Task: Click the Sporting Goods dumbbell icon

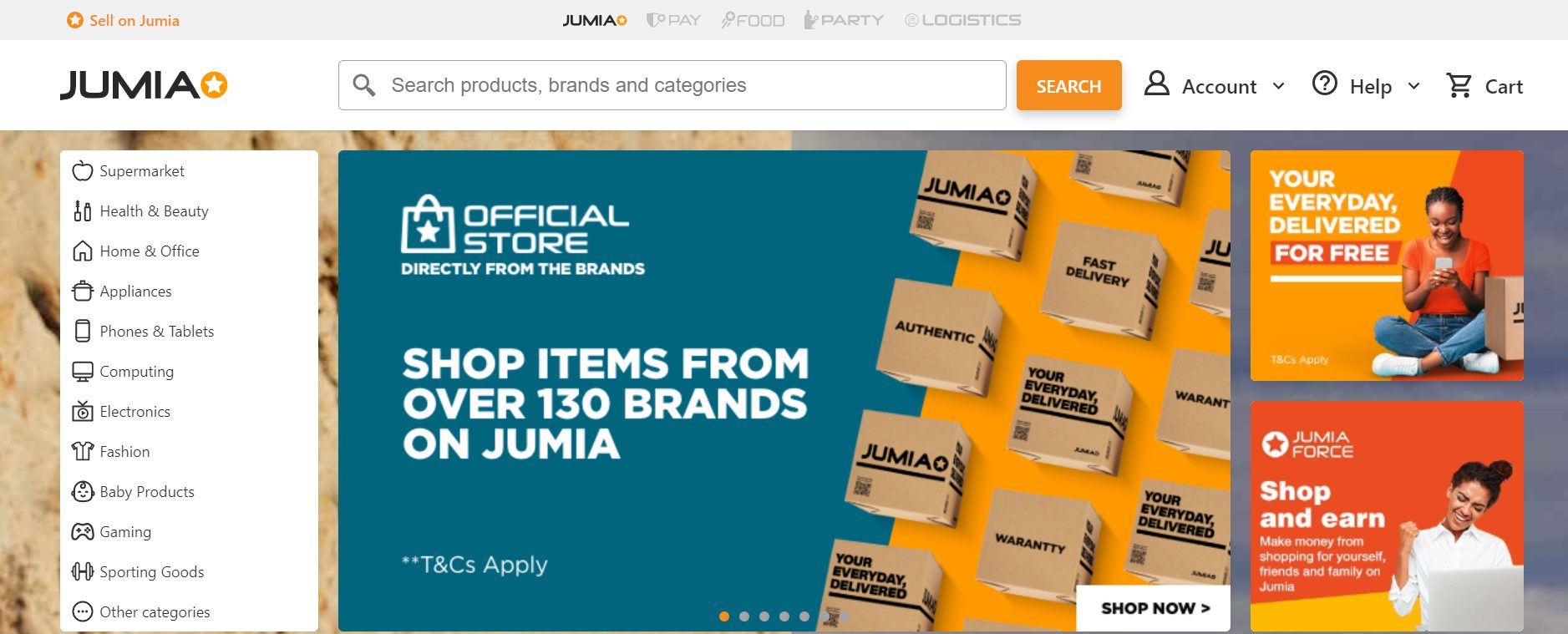Action: click(83, 571)
